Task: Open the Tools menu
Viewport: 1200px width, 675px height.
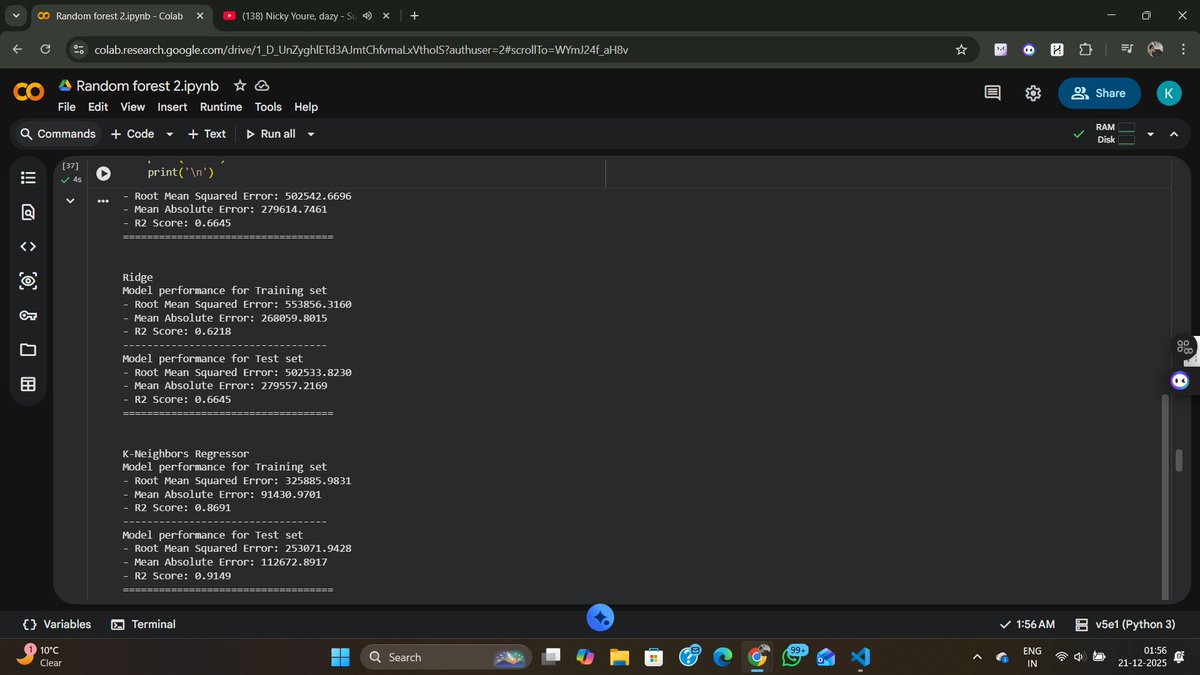Action: 268,107
